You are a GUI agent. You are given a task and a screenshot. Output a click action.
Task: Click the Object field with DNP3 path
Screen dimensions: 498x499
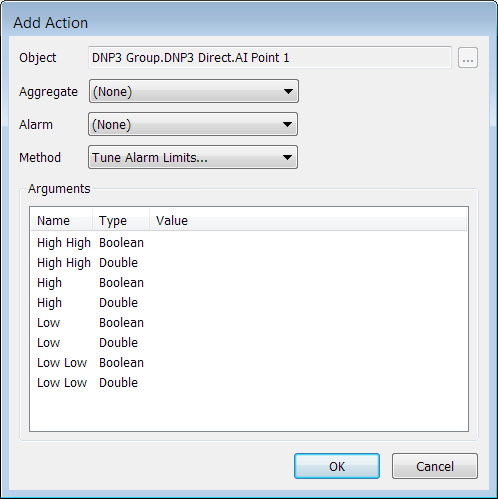click(270, 58)
